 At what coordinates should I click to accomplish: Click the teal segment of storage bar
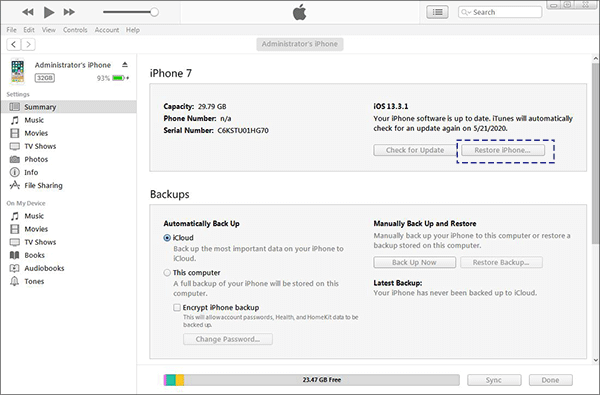pos(171,380)
